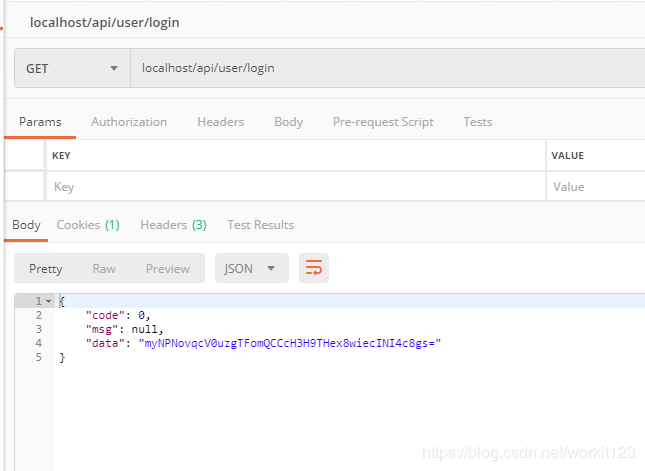Switch response view to Raw
This screenshot has height=471, width=645.
[x=104, y=268]
